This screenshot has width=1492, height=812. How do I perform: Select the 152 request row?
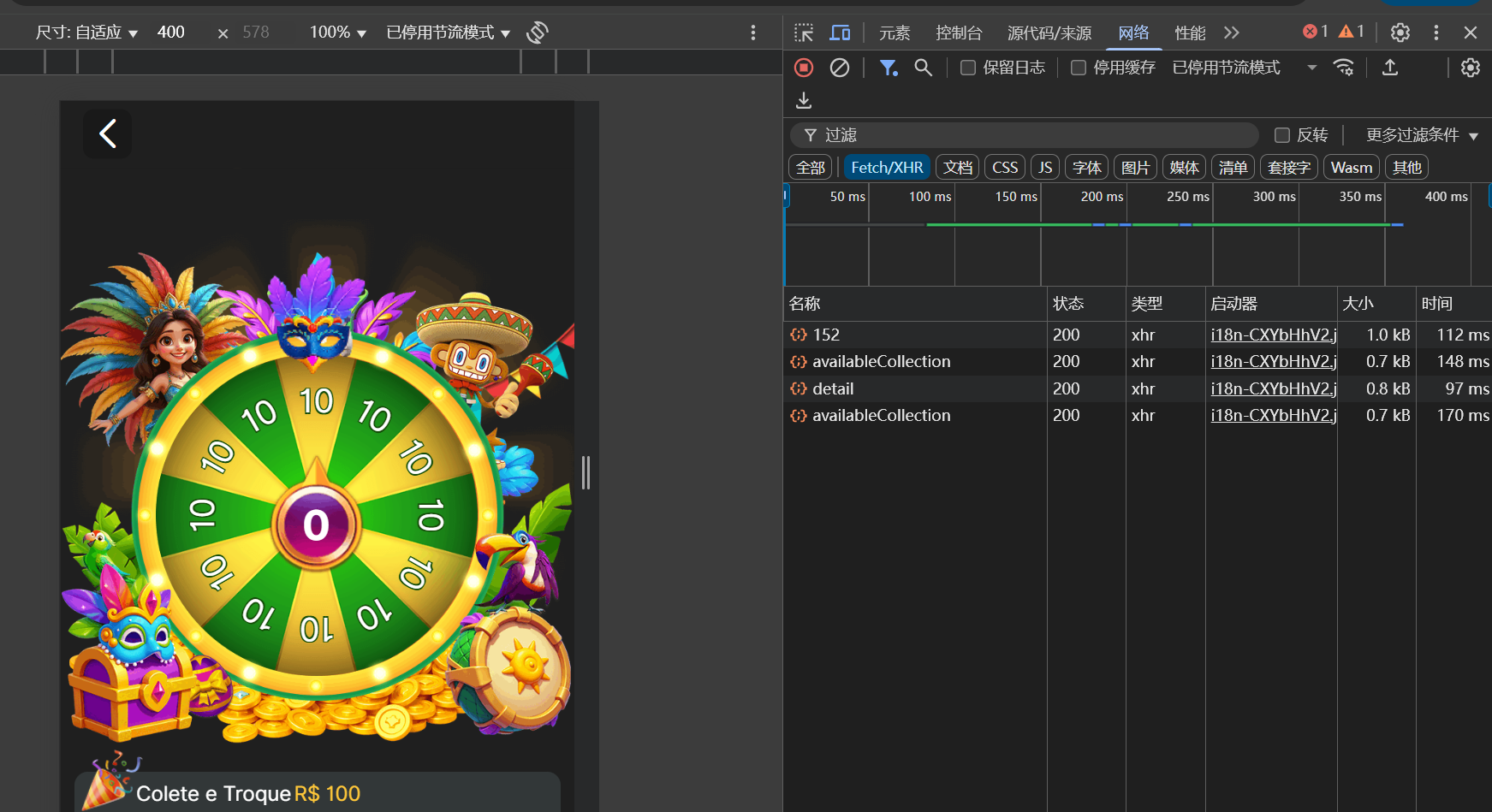click(1137, 335)
